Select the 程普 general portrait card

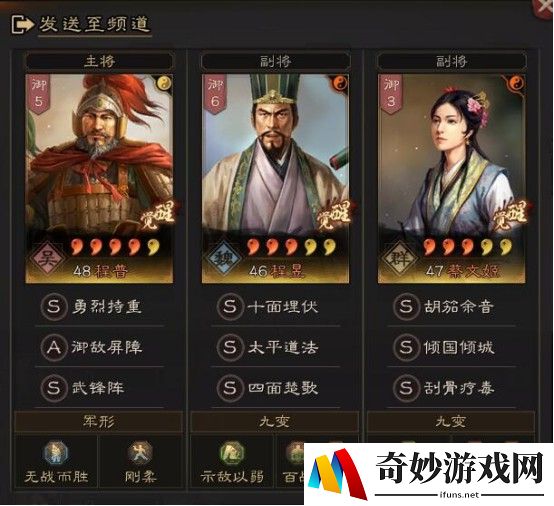click(x=99, y=178)
